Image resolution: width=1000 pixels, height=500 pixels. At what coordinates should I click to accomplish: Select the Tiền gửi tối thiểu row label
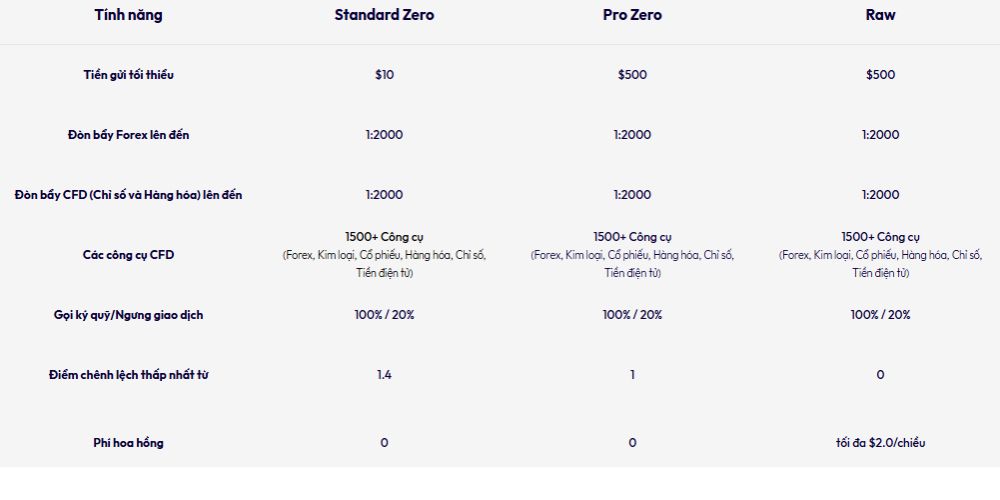pos(128,75)
